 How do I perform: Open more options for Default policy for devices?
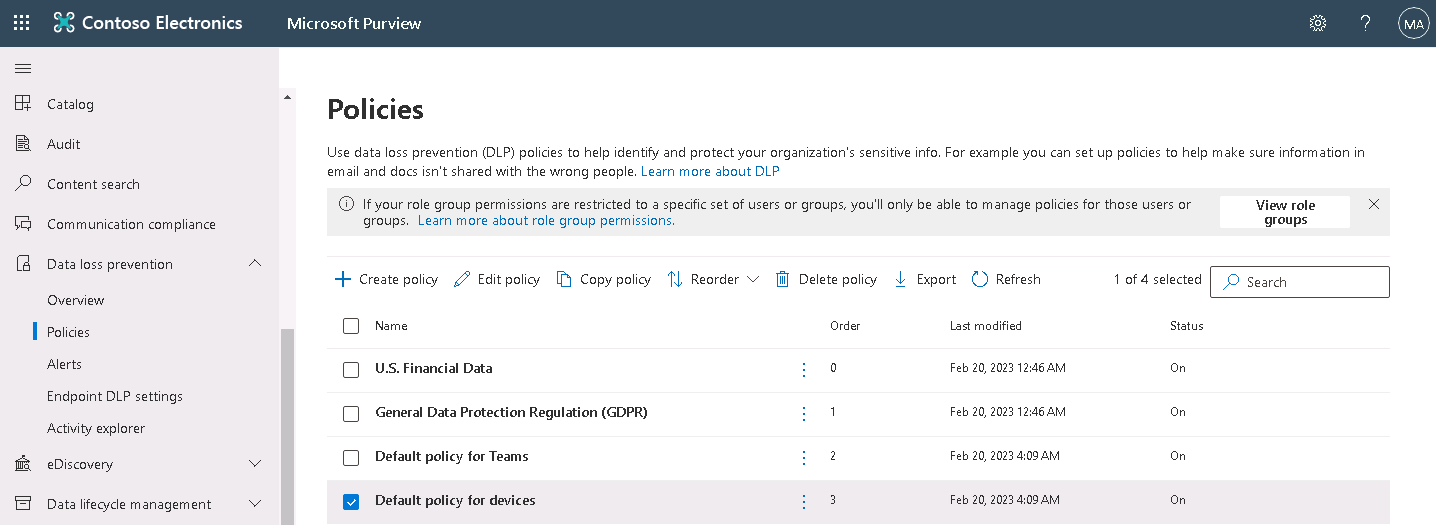point(804,501)
